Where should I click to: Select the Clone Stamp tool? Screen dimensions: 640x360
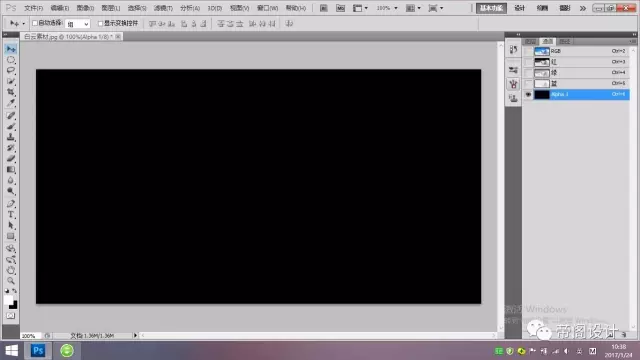11,137
